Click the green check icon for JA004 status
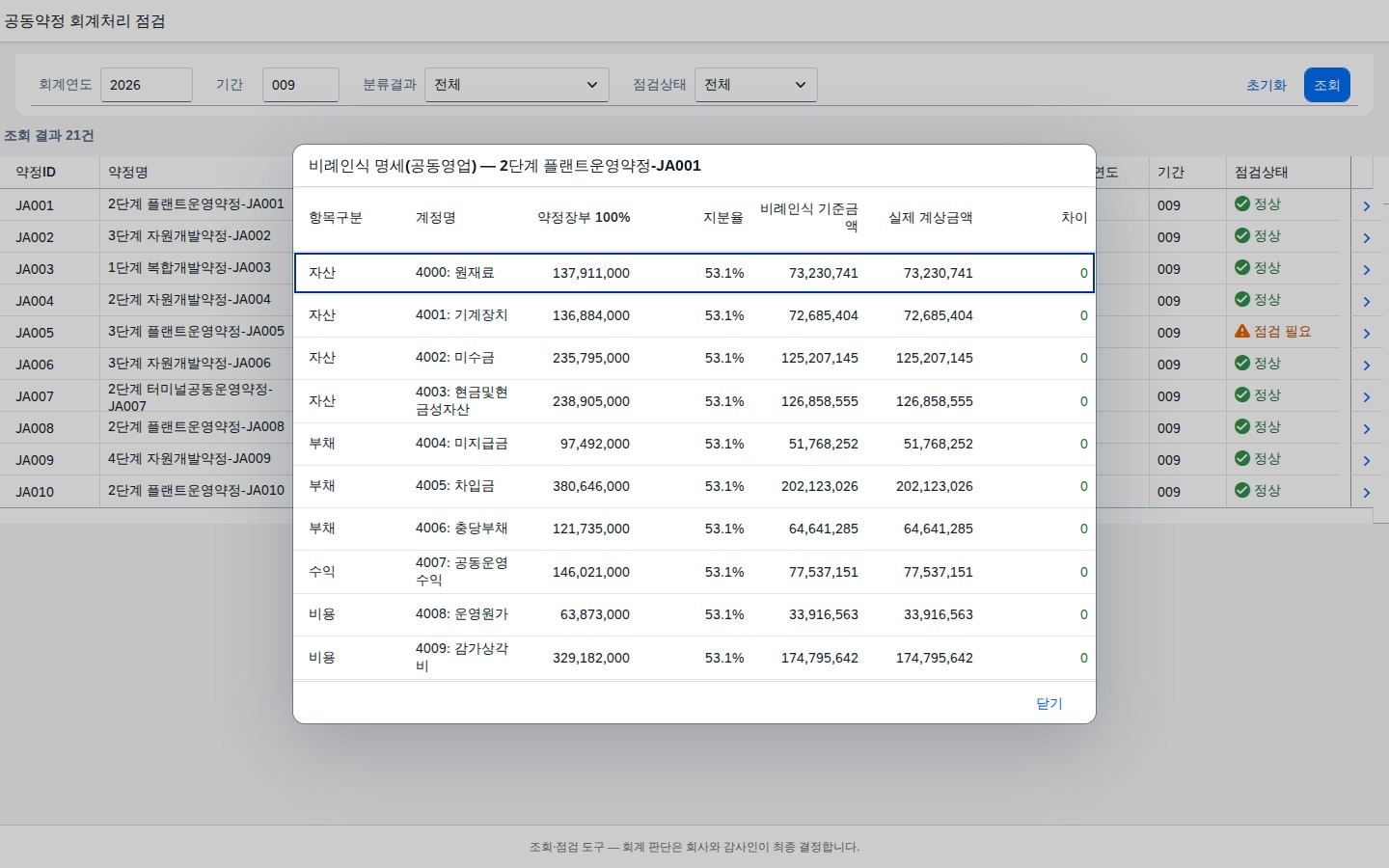 click(x=1242, y=299)
